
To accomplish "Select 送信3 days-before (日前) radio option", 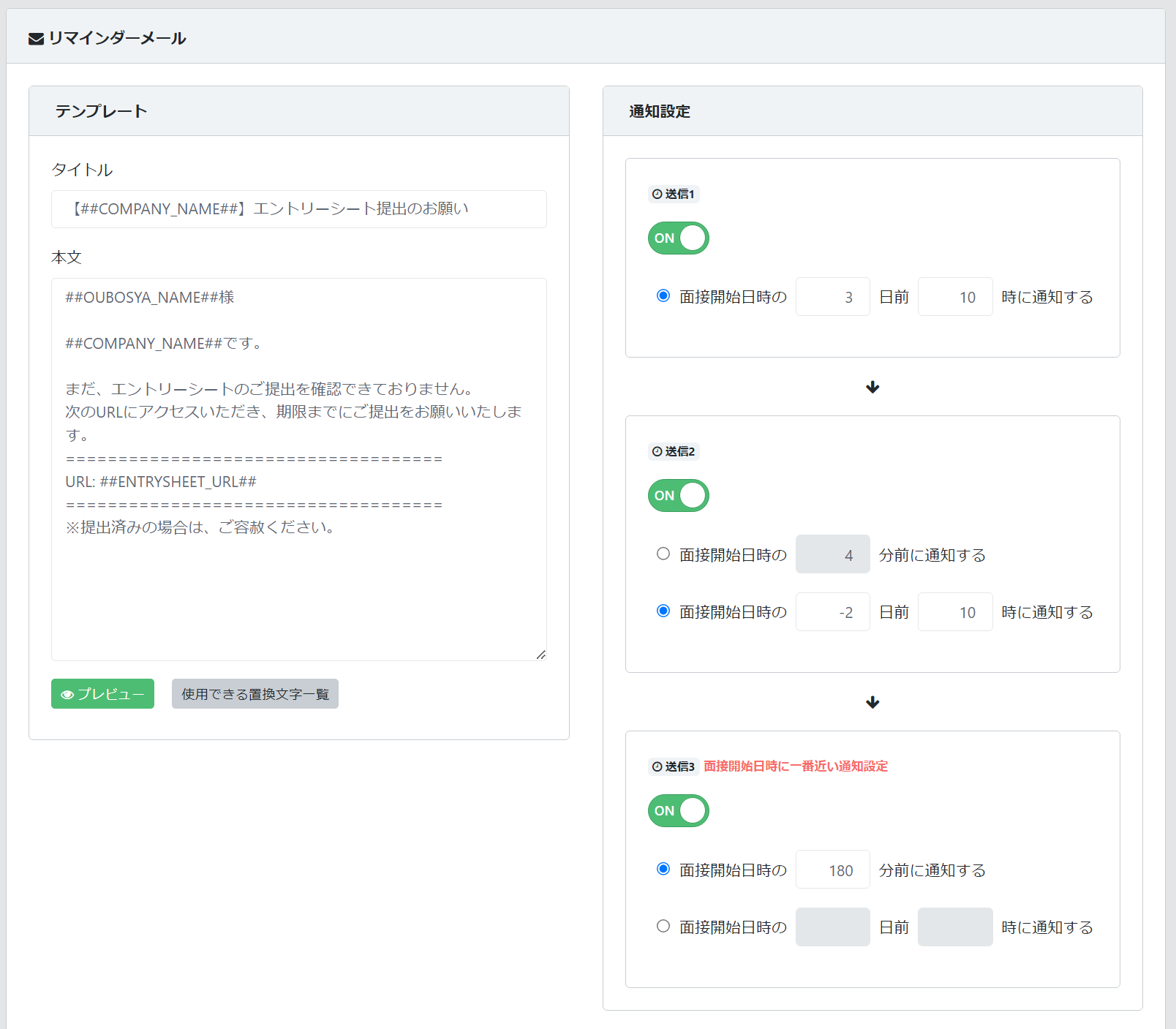I will click(x=663, y=926).
